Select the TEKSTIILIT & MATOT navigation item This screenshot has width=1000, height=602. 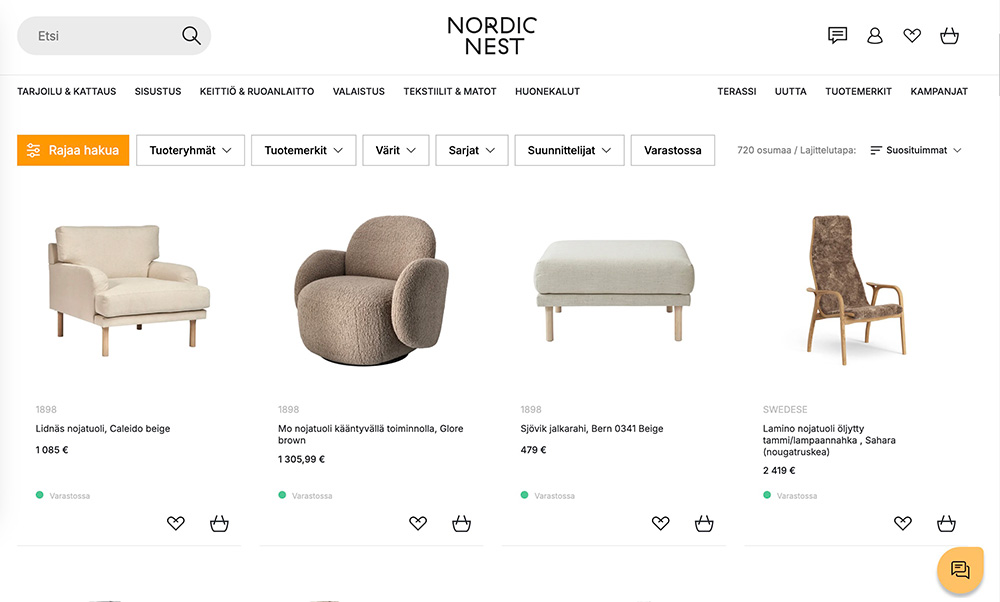(x=450, y=91)
